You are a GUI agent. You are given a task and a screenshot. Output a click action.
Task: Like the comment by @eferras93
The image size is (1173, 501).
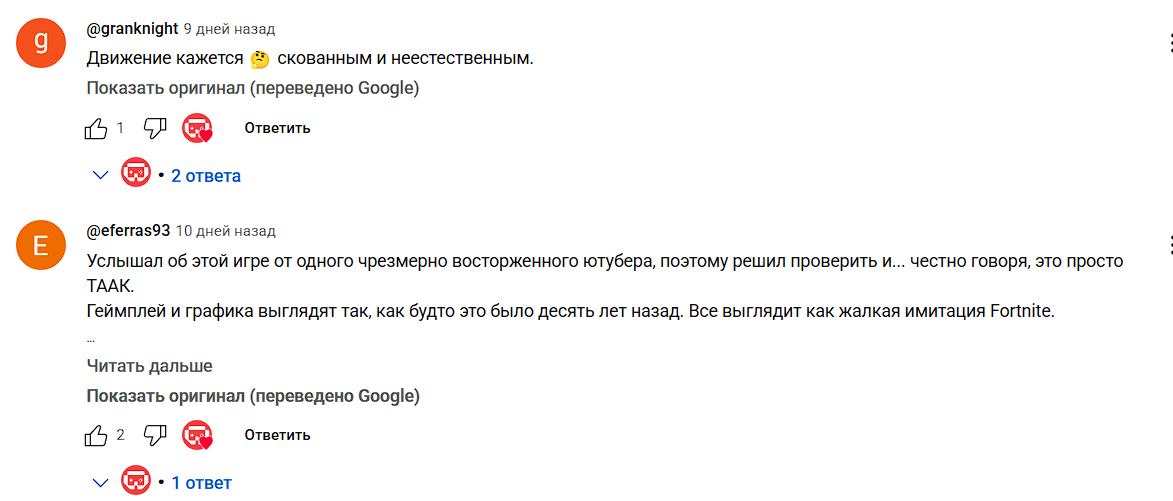point(97,435)
